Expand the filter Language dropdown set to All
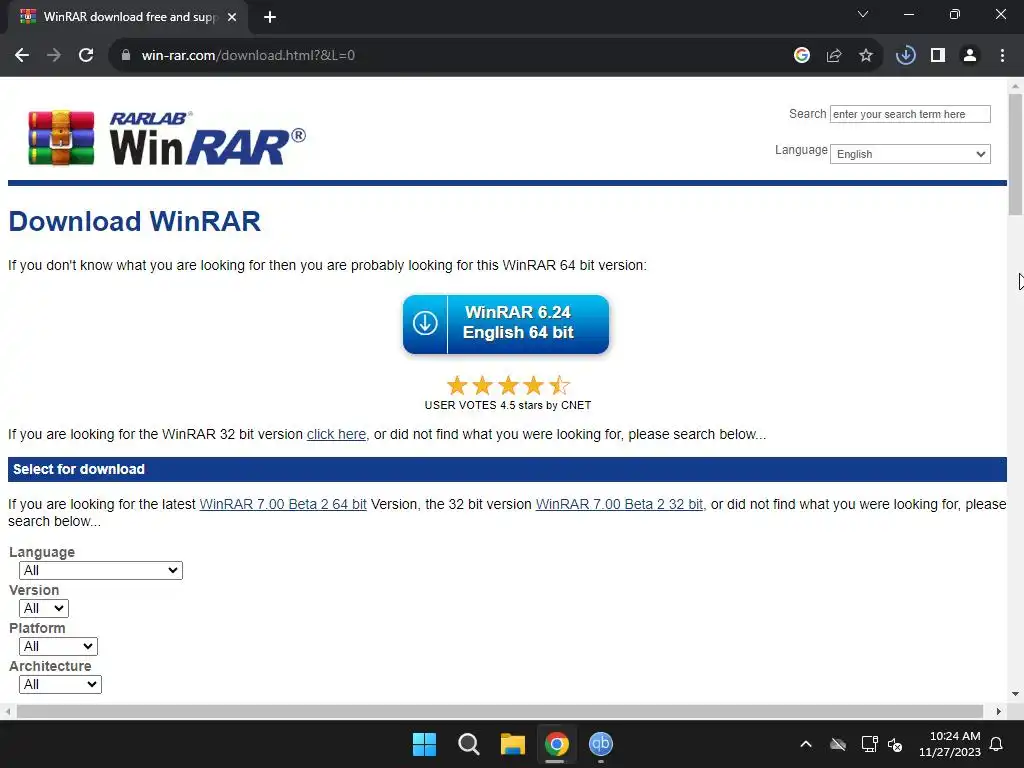Viewport: 1024px width, 768px height. 101,570
